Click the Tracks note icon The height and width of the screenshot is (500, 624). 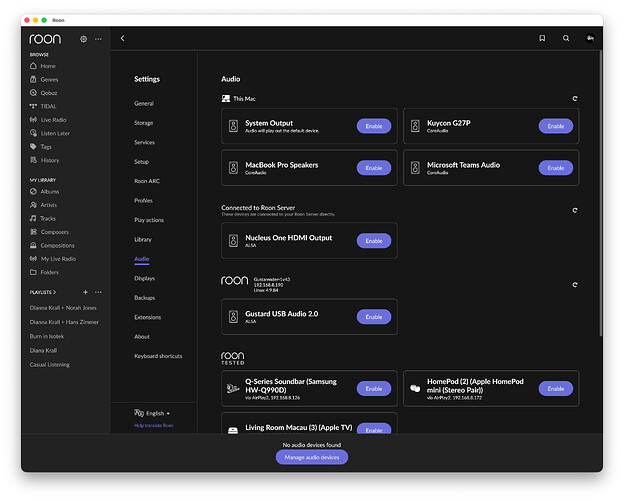[x=33, y=218]
